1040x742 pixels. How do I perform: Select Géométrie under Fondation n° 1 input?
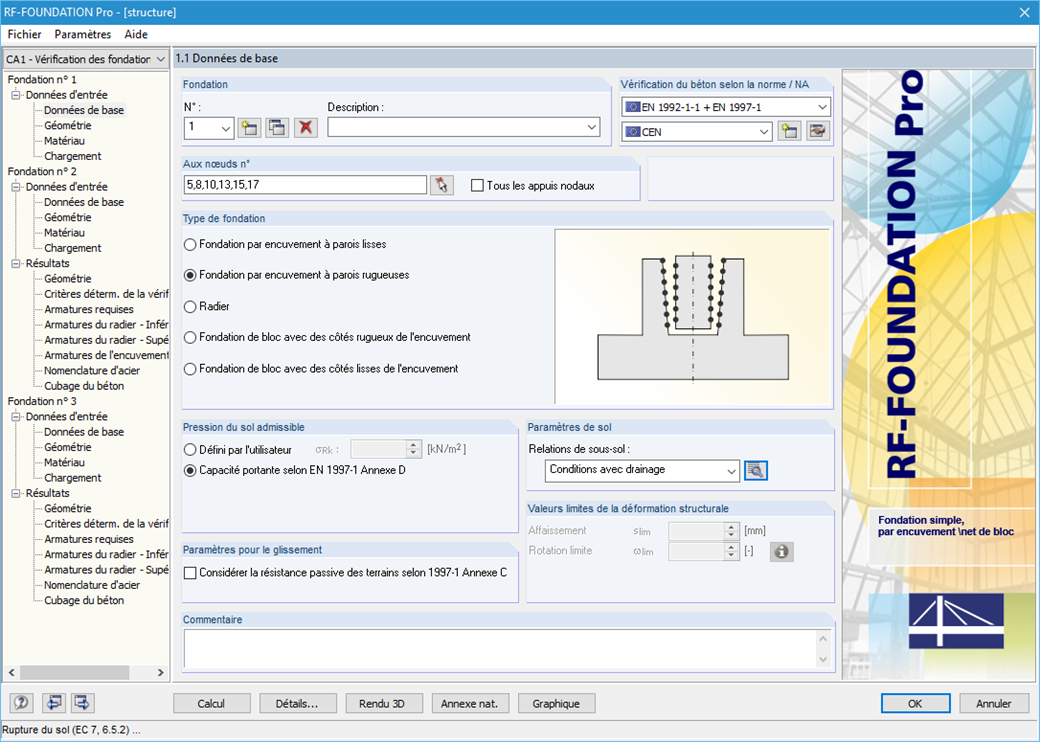click(x=68, y=125)
